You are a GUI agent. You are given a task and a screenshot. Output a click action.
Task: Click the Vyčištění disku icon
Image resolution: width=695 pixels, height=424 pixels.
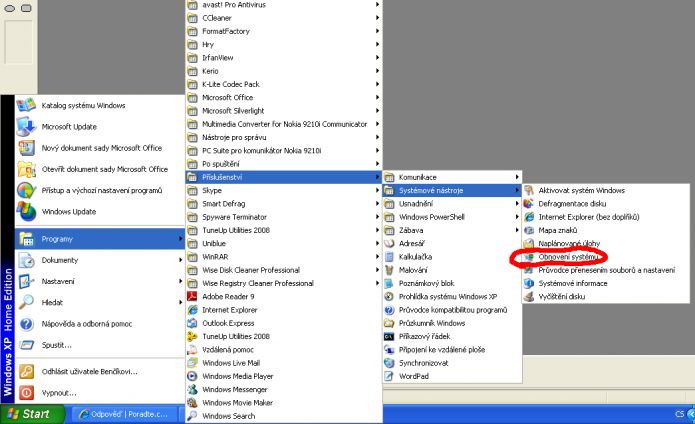pyautogui.click(x=528, y=296)
